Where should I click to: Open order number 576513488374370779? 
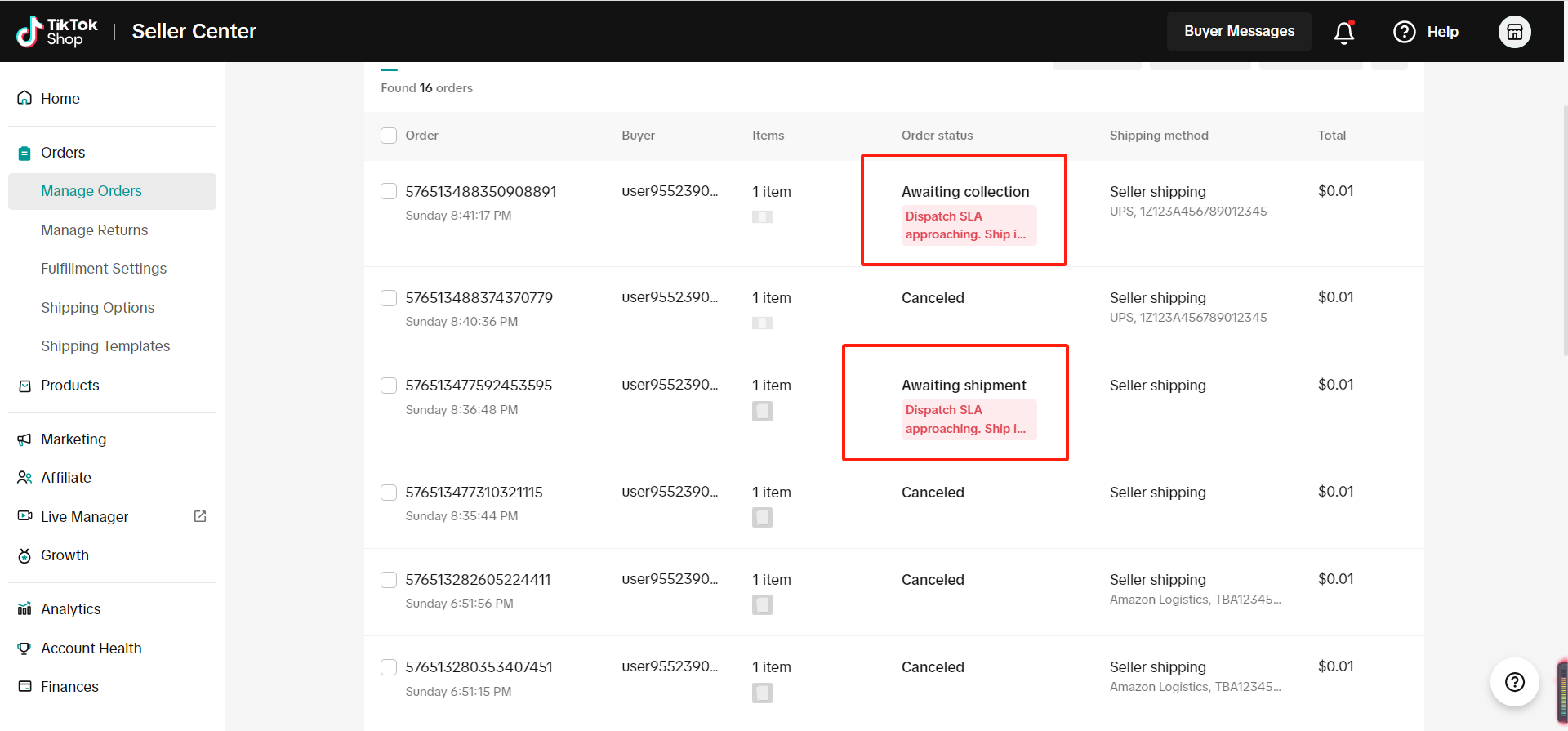point(479,298)
